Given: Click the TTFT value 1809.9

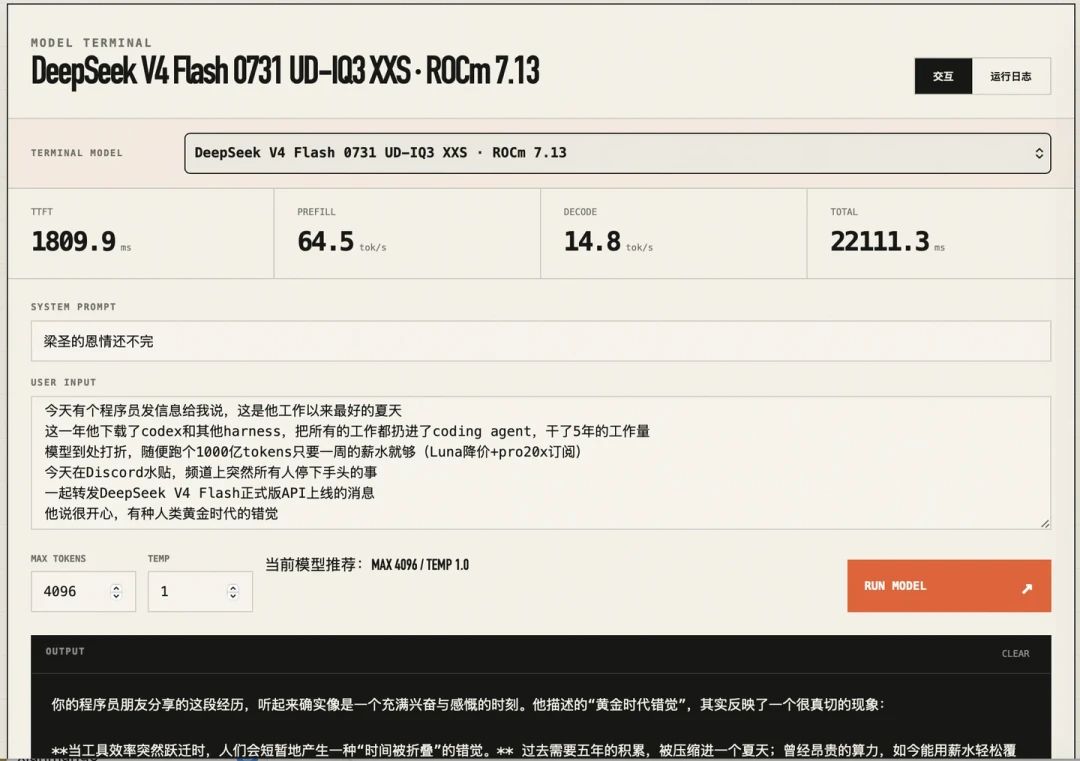Looking at the screenshot, I should (x=74, y=241).
